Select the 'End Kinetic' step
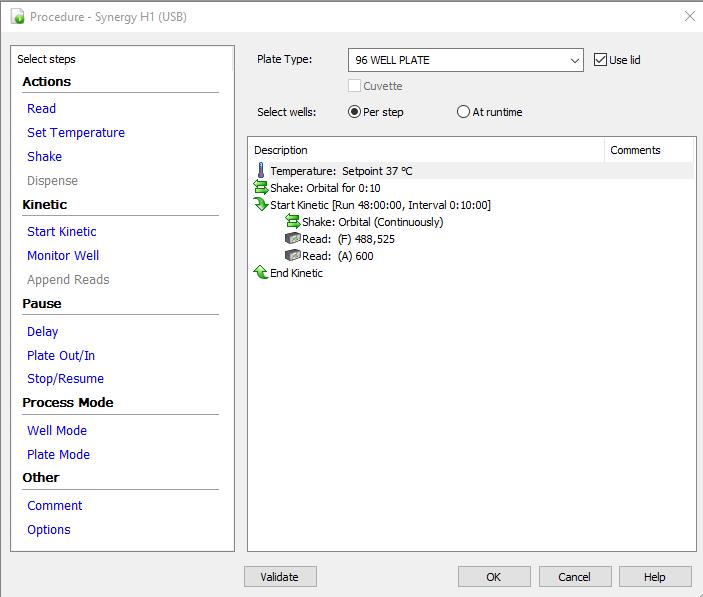 coord(296,273)
